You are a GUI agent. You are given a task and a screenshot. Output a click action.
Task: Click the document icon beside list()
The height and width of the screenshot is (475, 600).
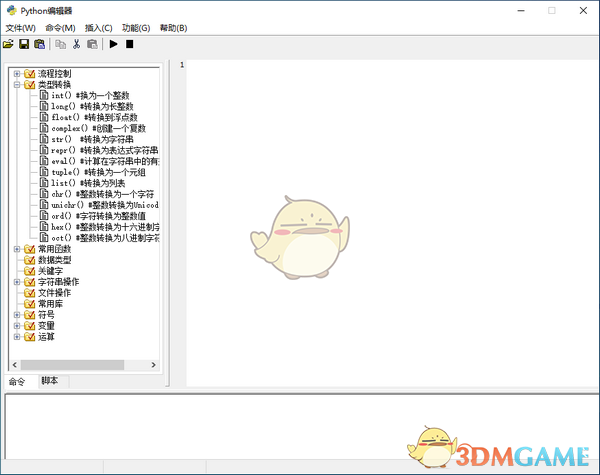44,183
